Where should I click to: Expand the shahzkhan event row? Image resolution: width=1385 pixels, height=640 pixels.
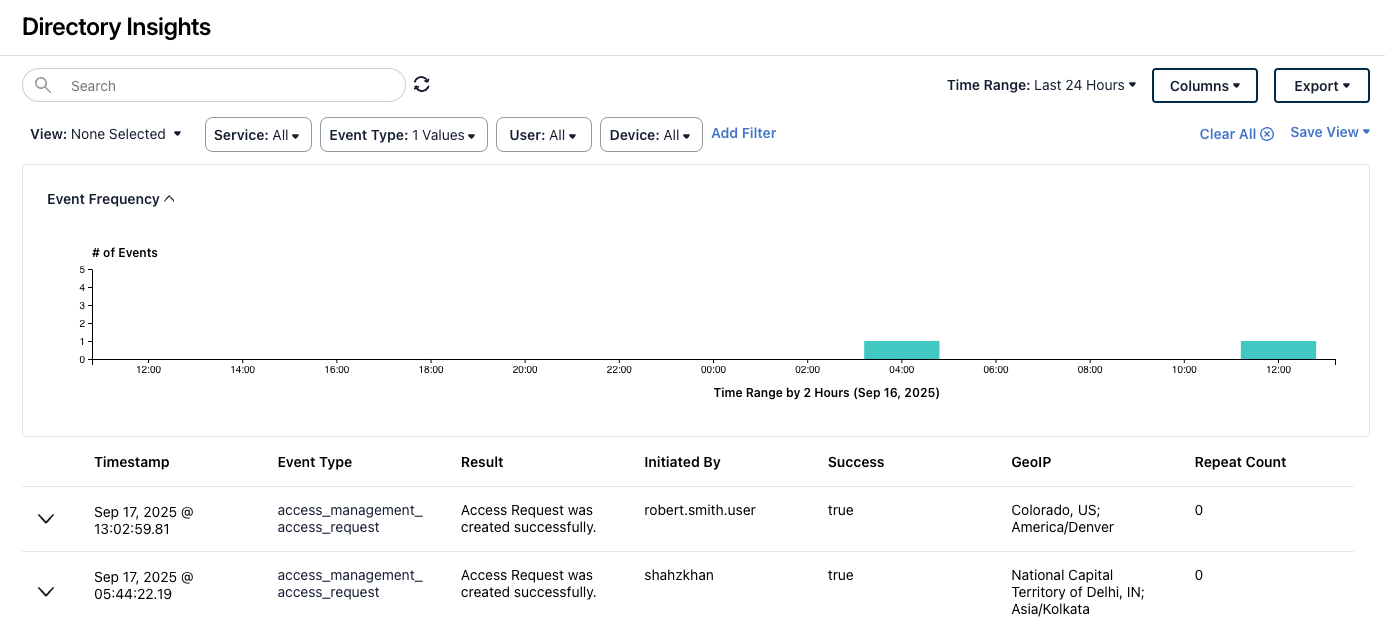(x=45, y=592)
